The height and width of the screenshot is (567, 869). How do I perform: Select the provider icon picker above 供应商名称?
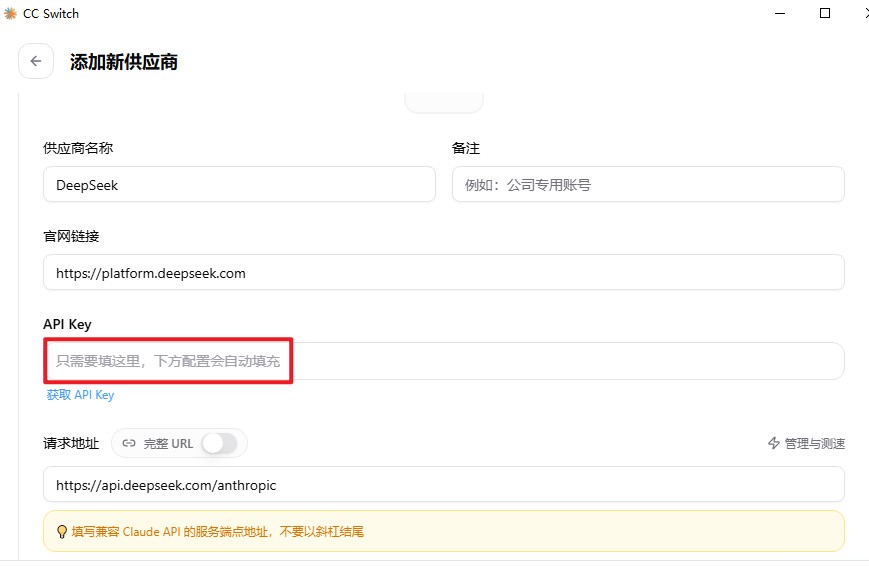pos(444,102)
